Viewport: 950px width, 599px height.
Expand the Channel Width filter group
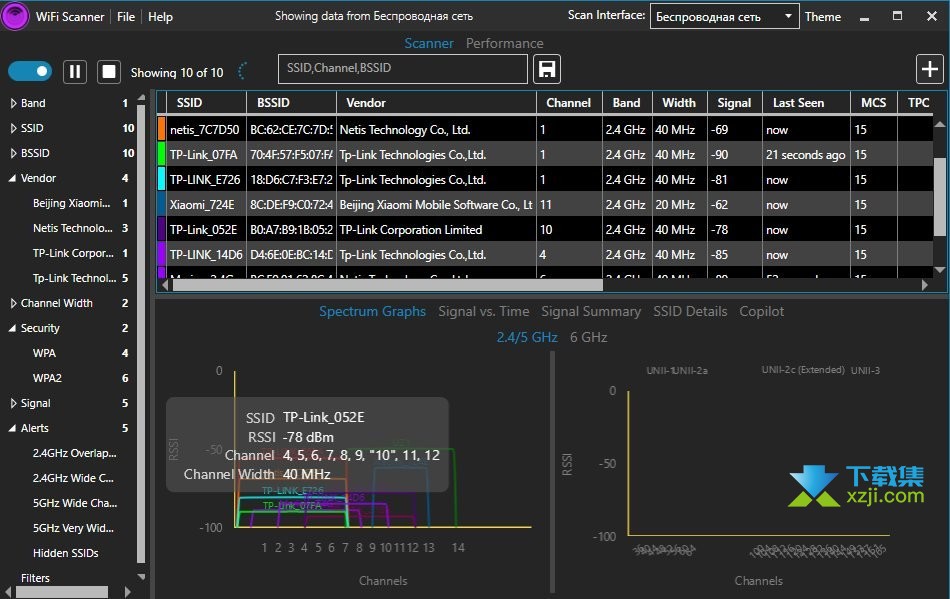pyautogui.click(x=13, y=303)
